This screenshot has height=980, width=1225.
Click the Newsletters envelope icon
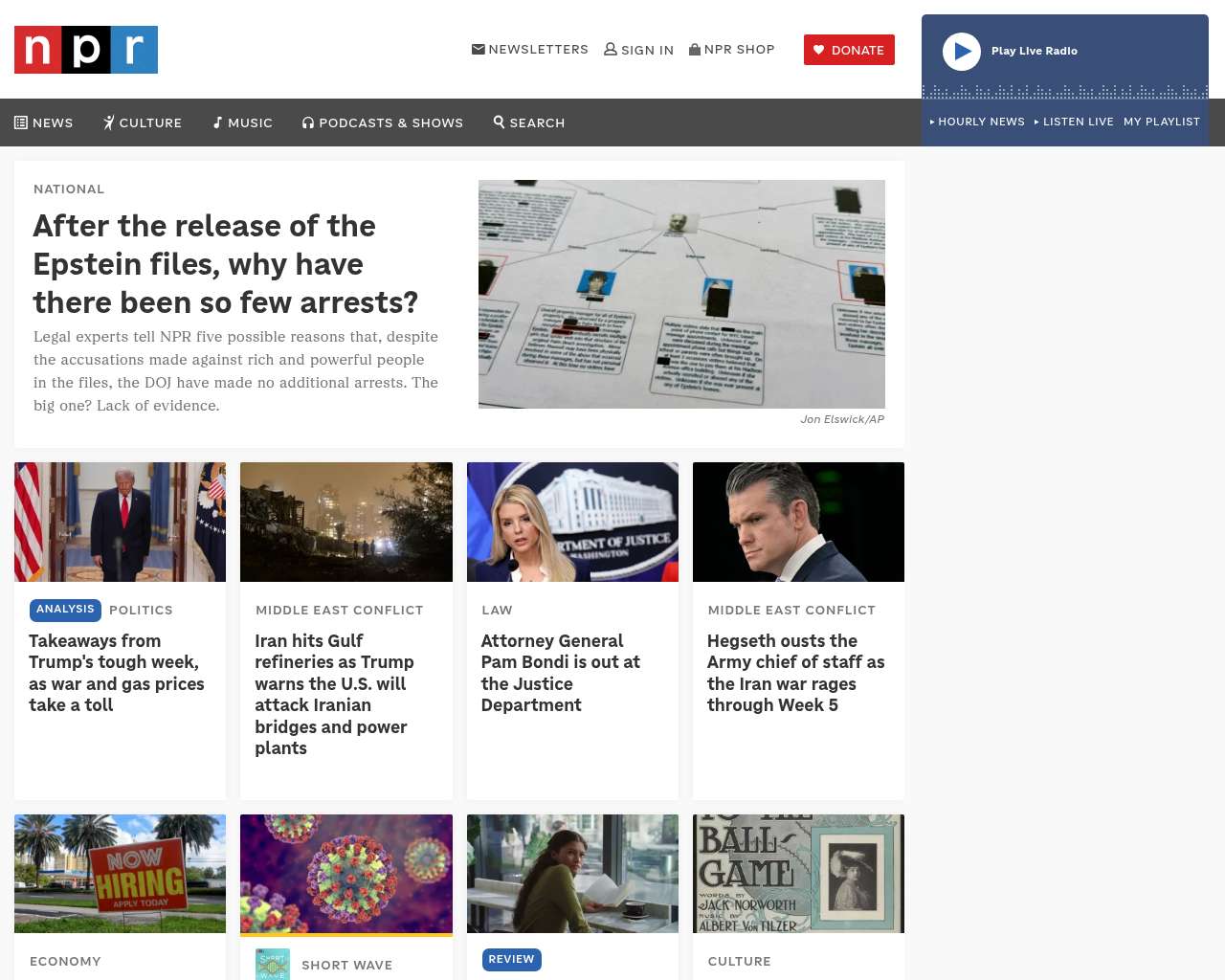click(x=479, y=49)
